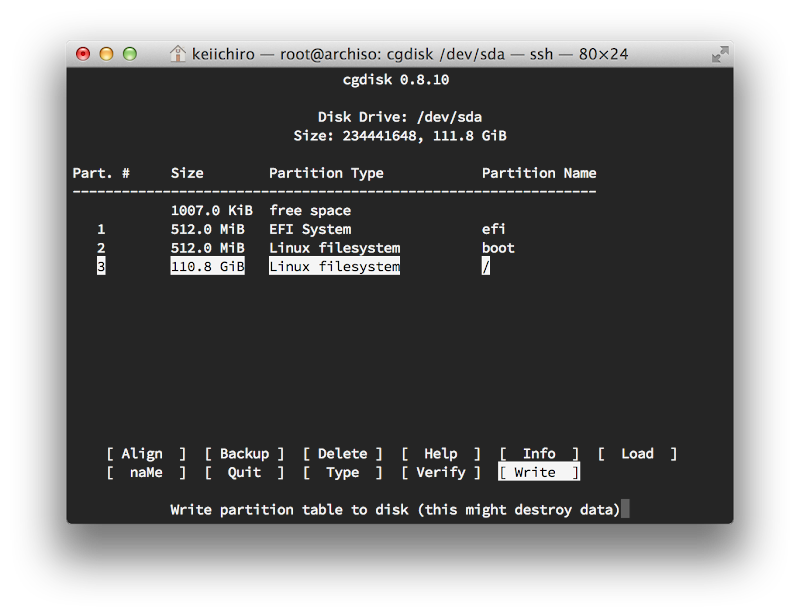Click partition 1's 512.0 MiB size
Screen dimensions: 800x616
pos(208,229)
